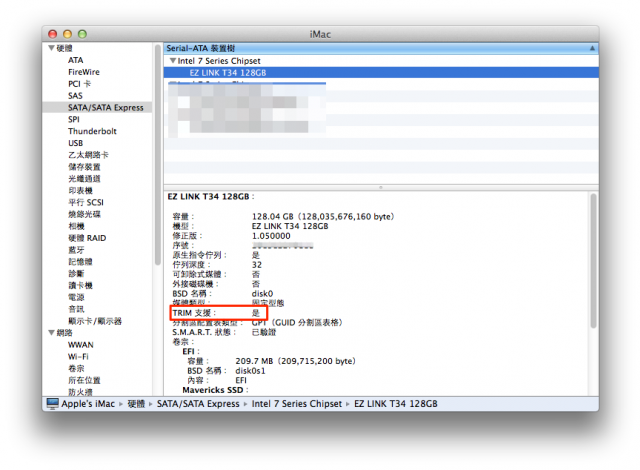
Task: Click the TRIM 支援 value row
Action: point(218,313)
